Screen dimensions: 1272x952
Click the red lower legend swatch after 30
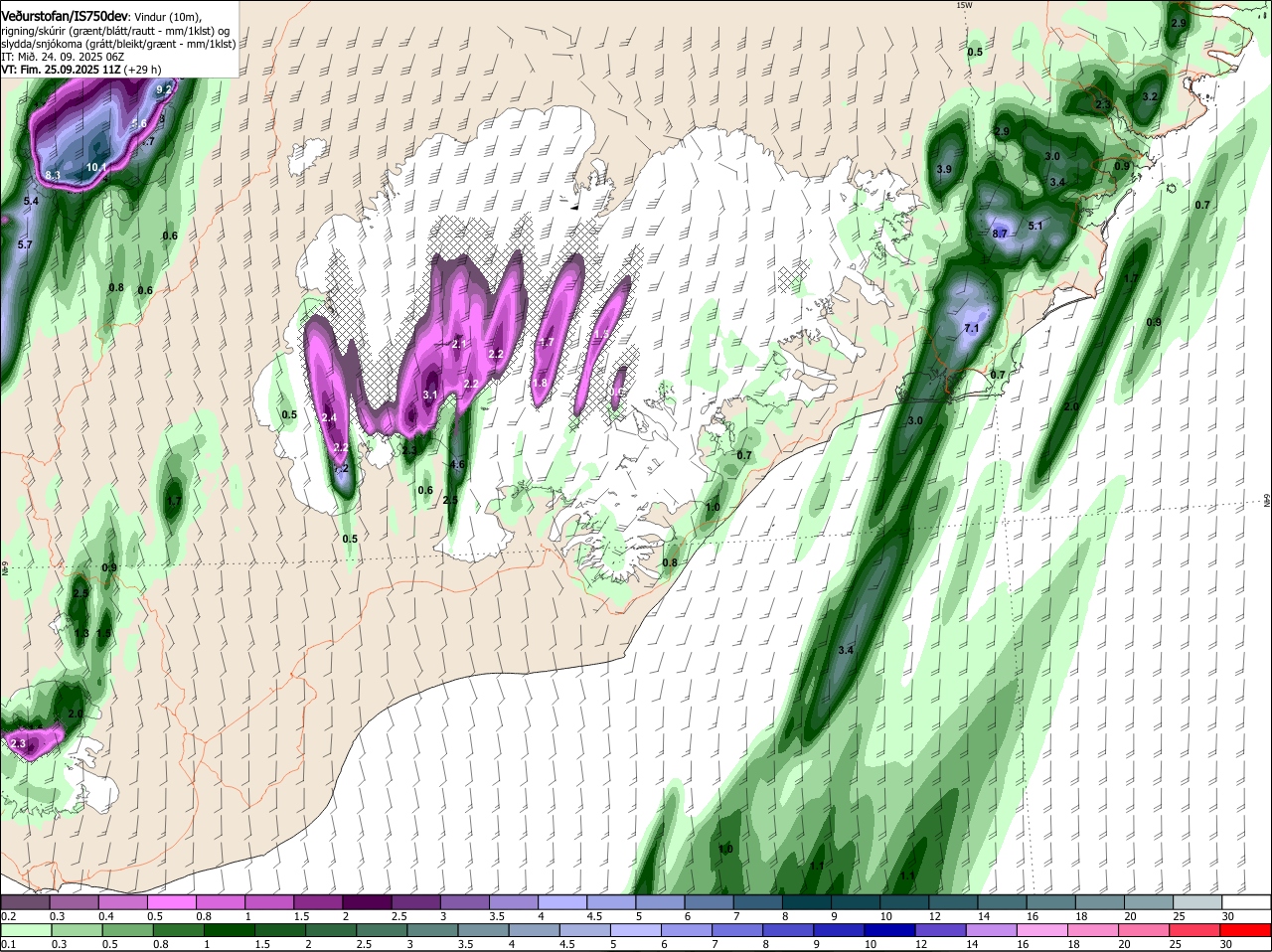coord(1247,930)
